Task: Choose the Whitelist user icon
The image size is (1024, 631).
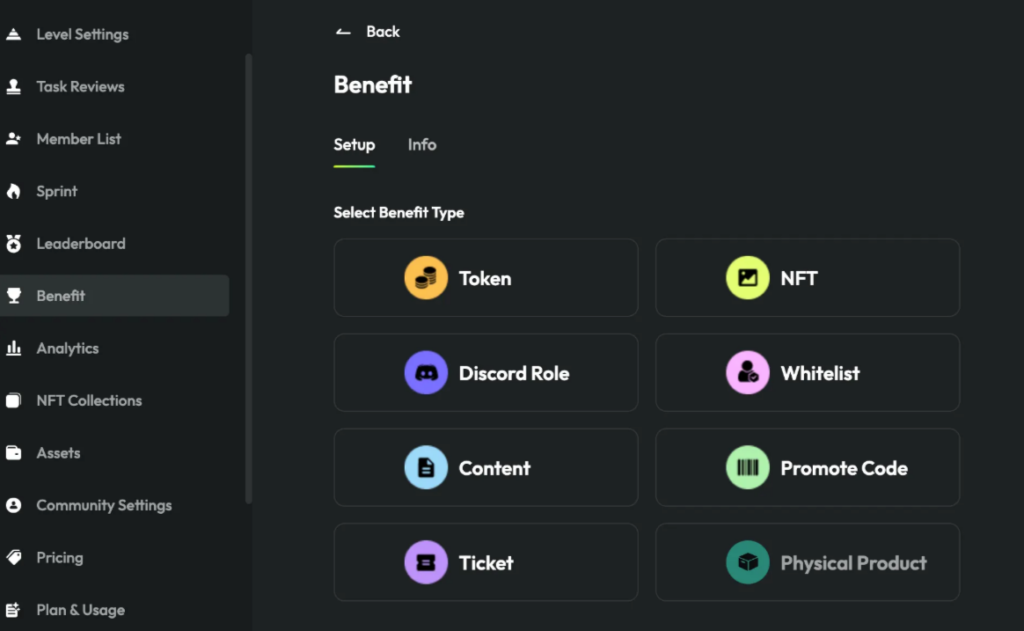Action: click(x=747, y=373)
